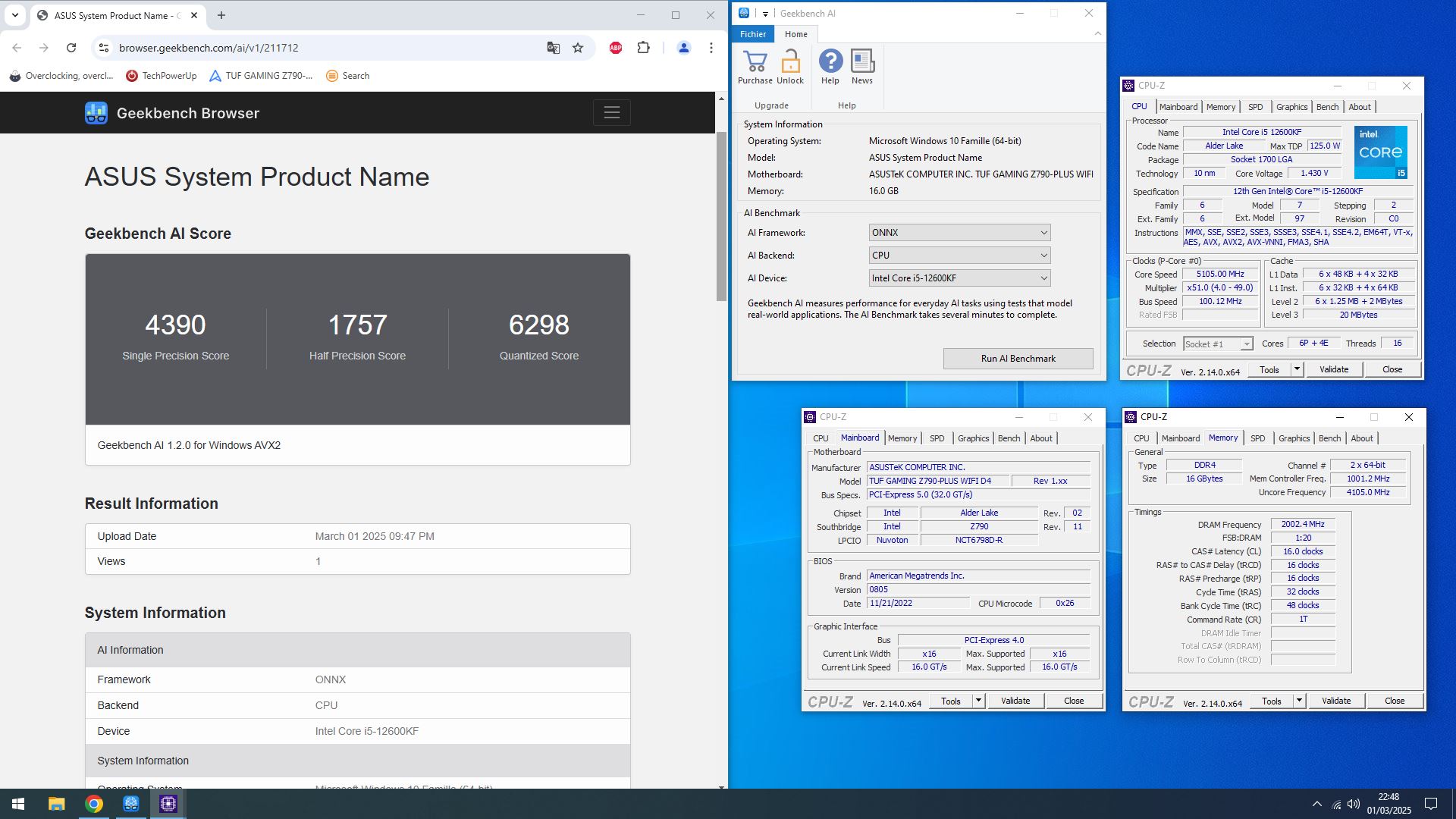This screenshot has width=1456, height=819.
Task: Open the Search bookmark
Action: tap(347, 76)
